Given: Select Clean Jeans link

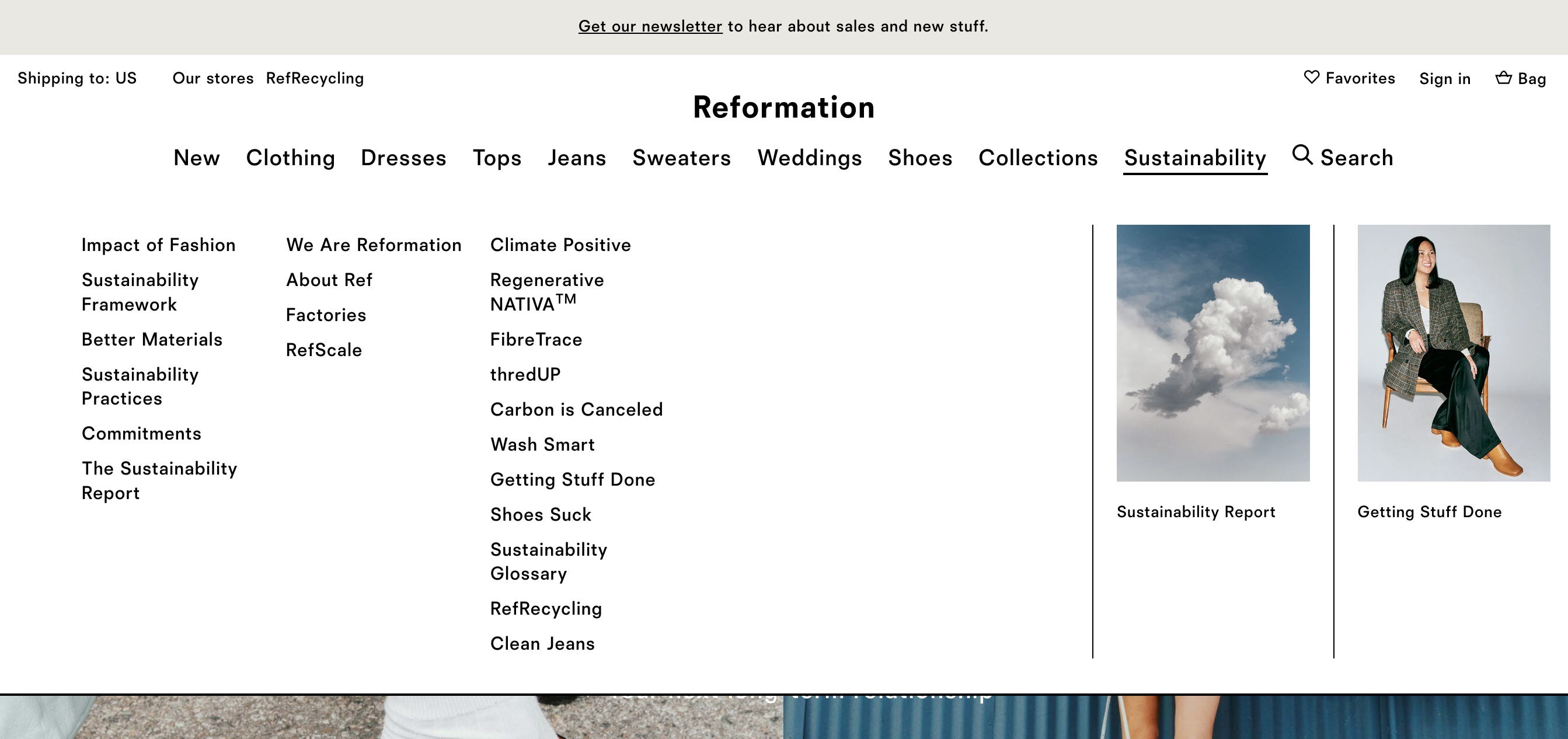Looking at the screenshot, I should click(x=542, y=643).
